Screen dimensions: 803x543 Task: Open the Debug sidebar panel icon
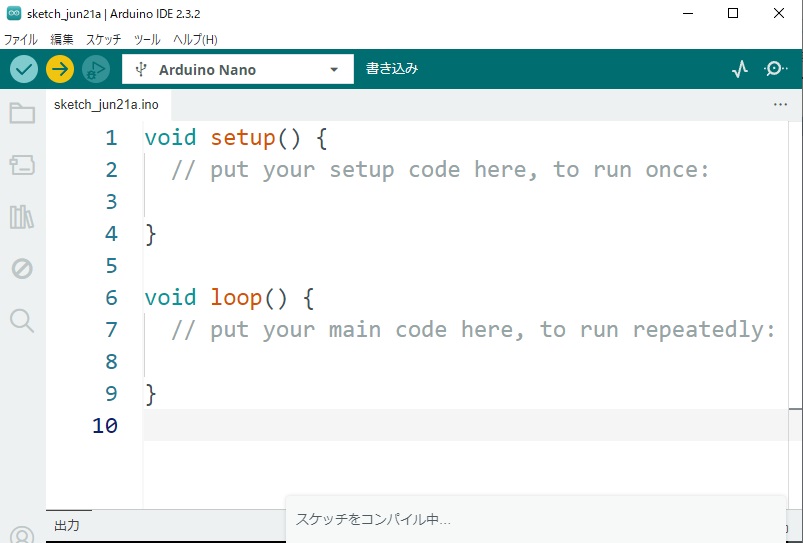[x=22, y=268]
